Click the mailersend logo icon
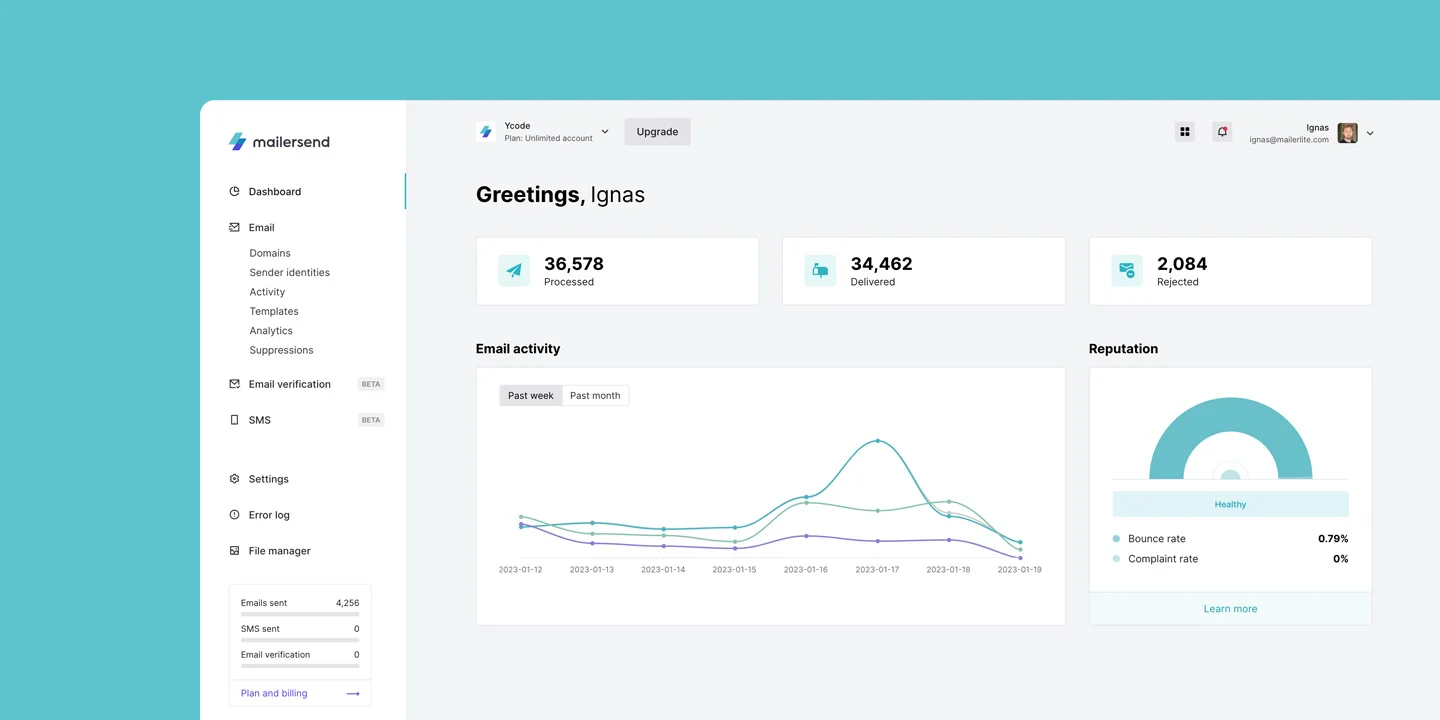1440x720 pixels. (237, 142)
